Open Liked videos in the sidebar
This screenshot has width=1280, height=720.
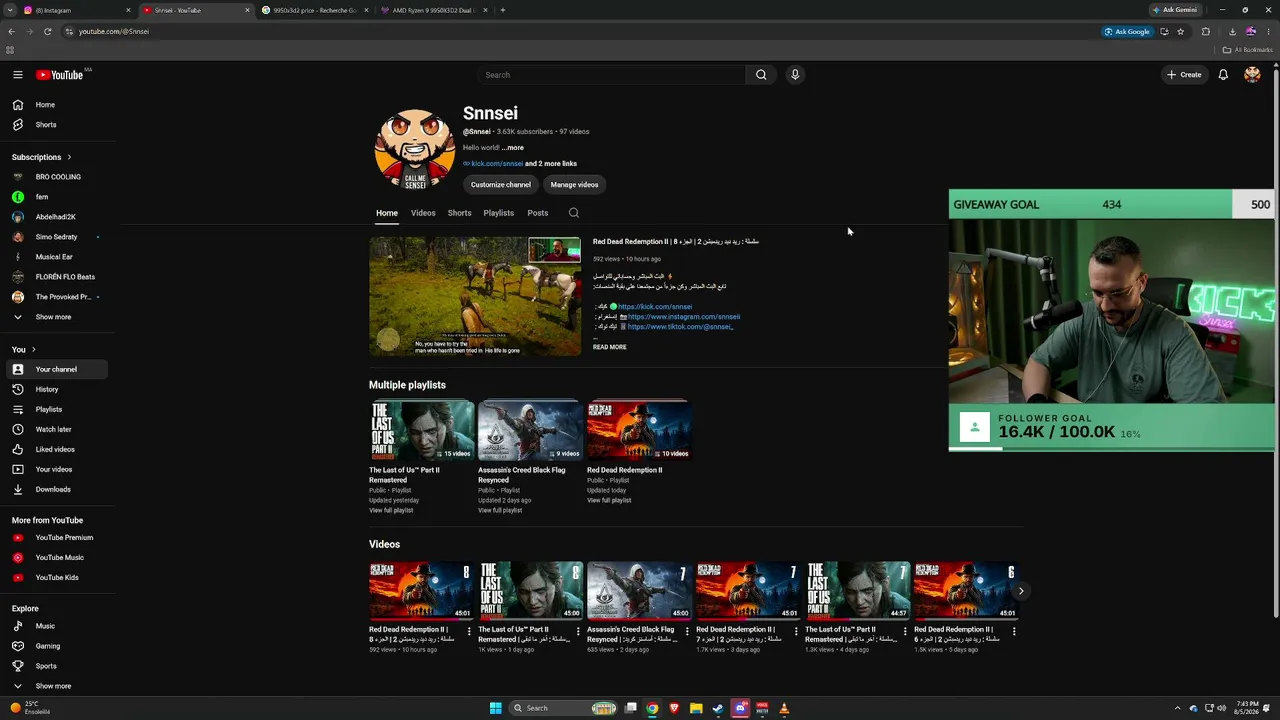55,449
